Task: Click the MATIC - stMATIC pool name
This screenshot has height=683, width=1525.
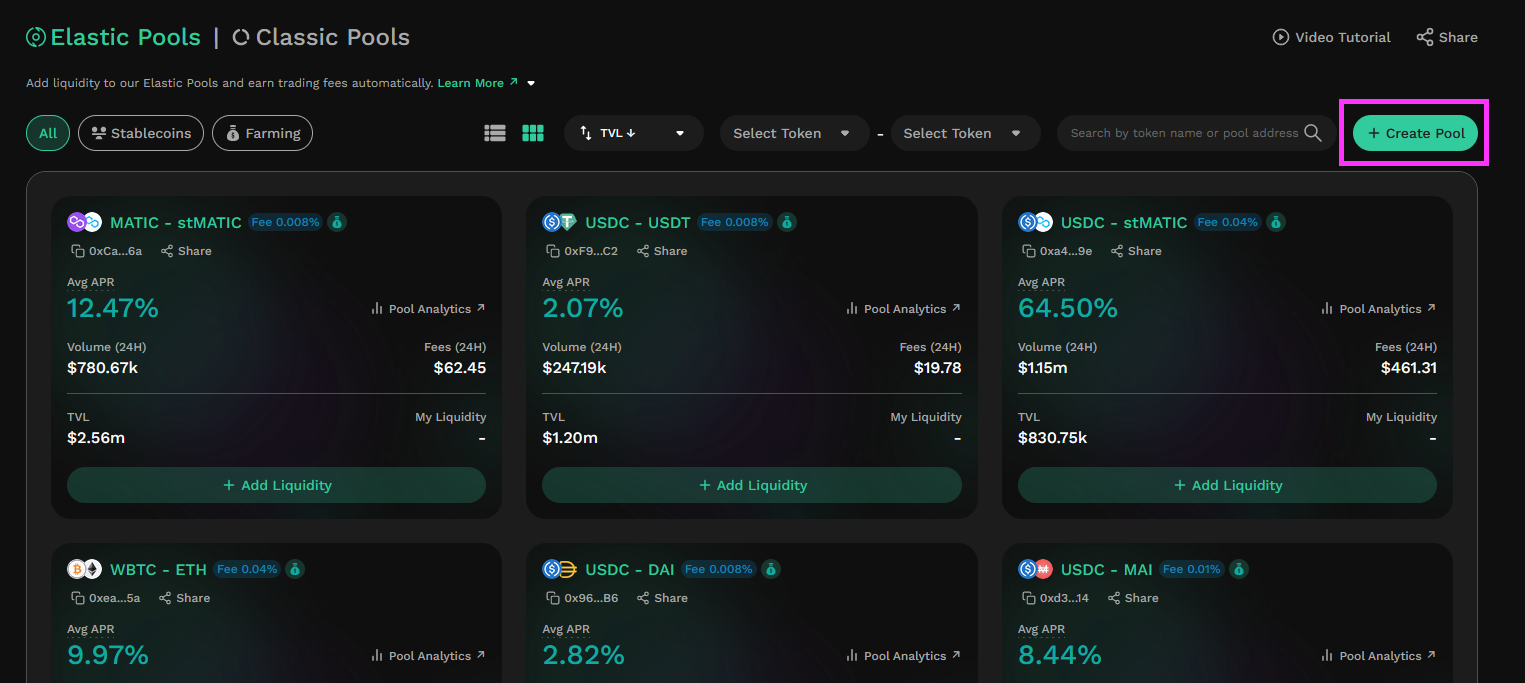Action: coord(176,222)
